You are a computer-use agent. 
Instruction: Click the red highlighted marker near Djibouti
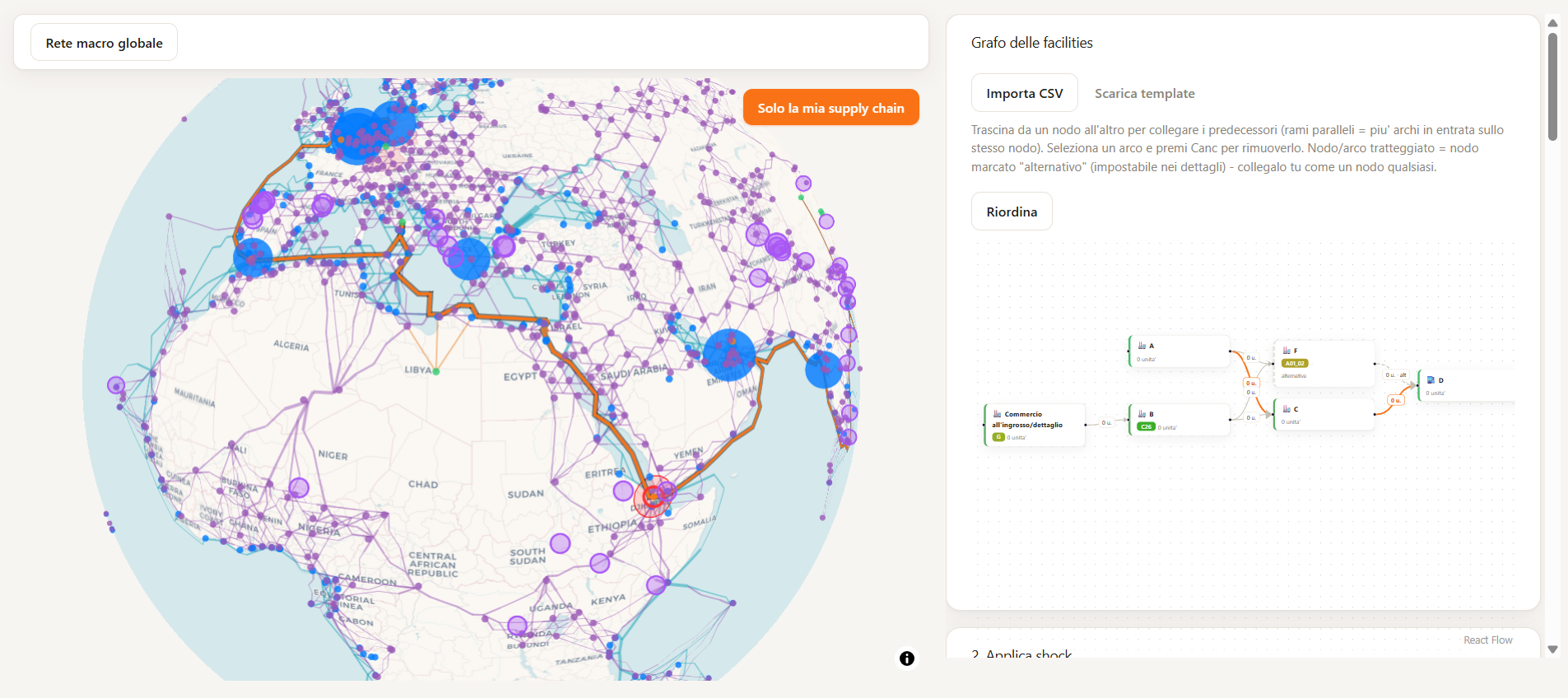pyautogui.click(x=653, y=496)
